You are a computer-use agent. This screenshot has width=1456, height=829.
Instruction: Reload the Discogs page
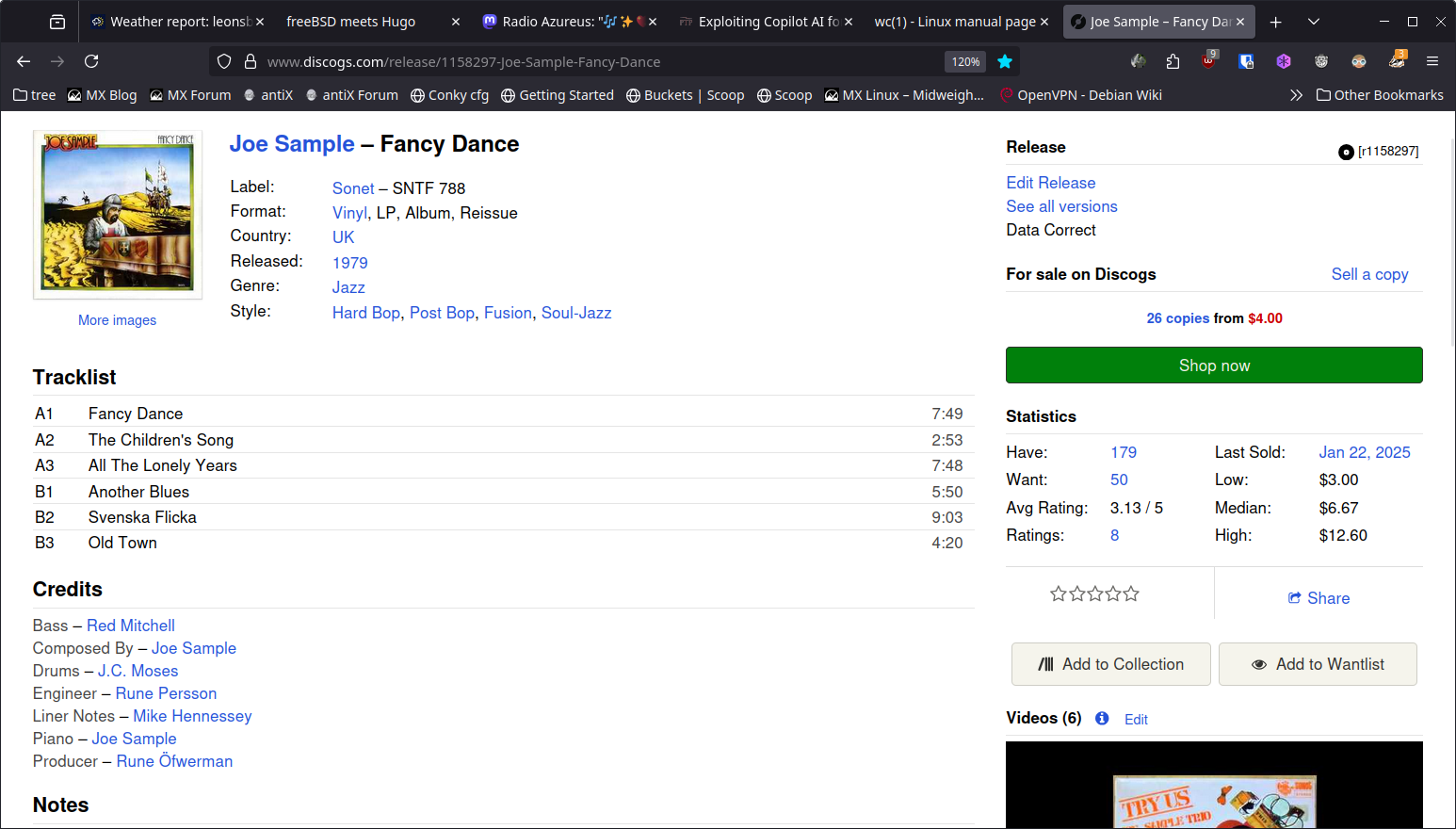tap(91, 61)
